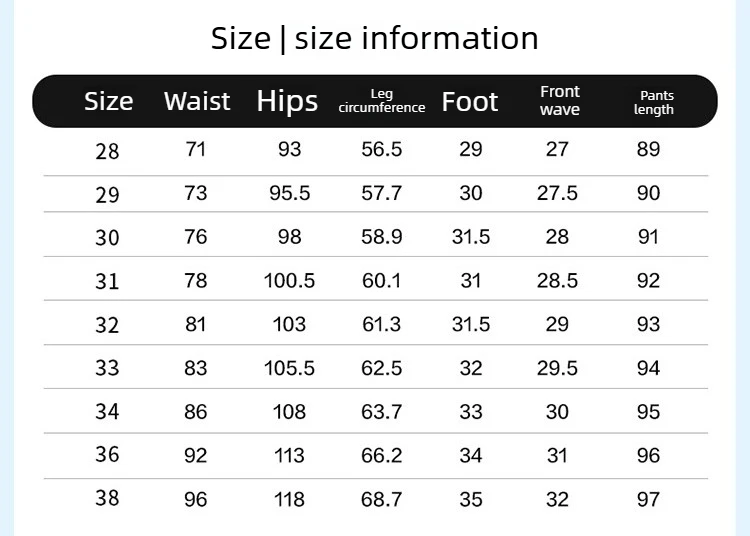Select size 38 in the Size column
Screen dimensions: 750x536
click(x=107, y=498)
